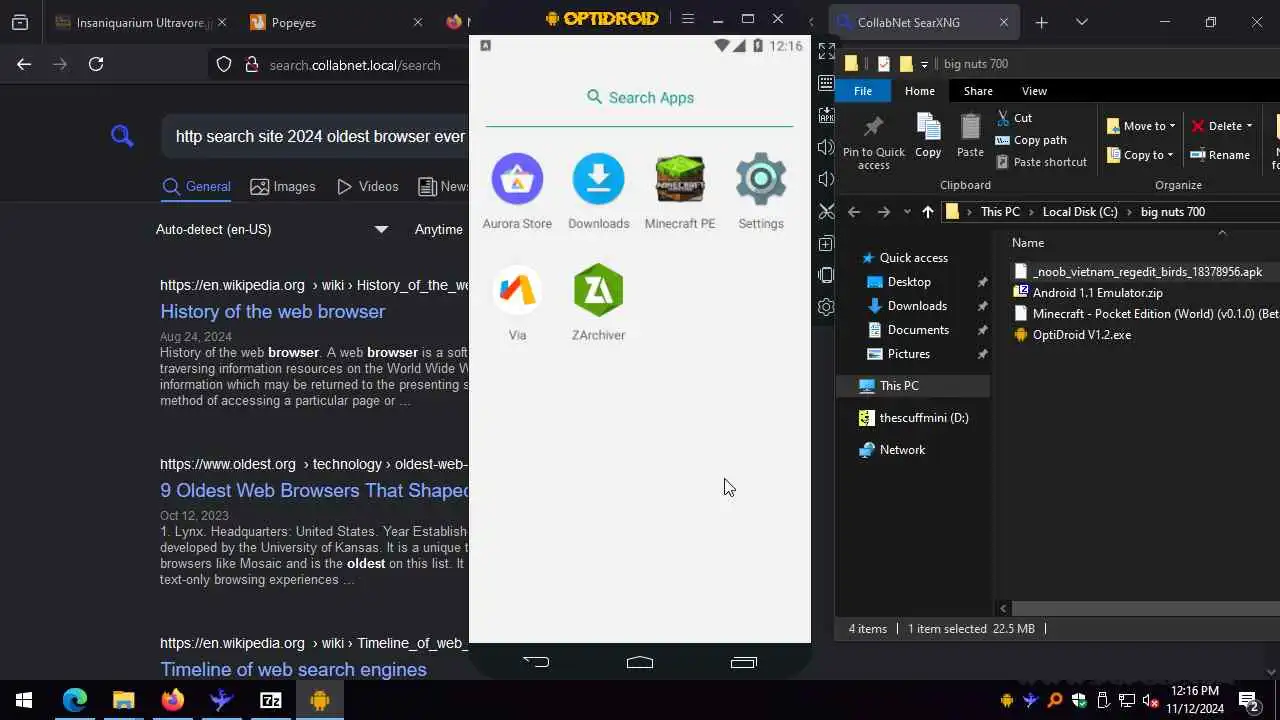1280x720 pixels.
Task: Select Network in Explorer navigation pane
Action: [892, 450]
